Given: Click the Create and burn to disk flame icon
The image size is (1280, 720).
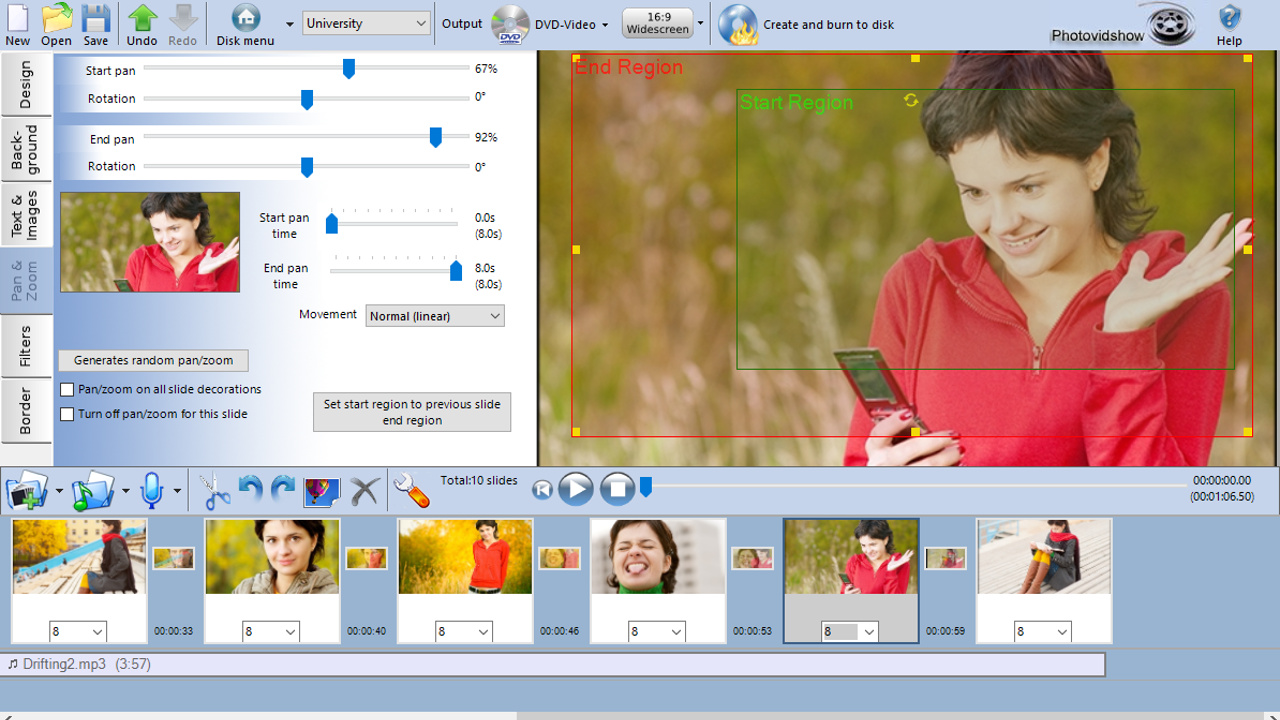Looking at the screenshot, I should pos(738,24).
